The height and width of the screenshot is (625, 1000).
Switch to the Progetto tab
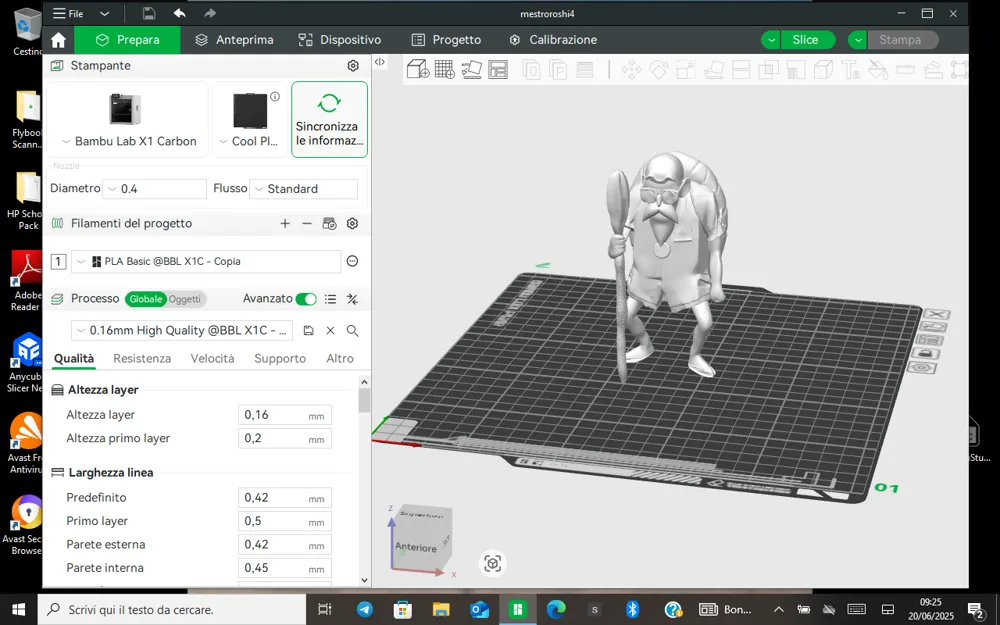[446, 40]
